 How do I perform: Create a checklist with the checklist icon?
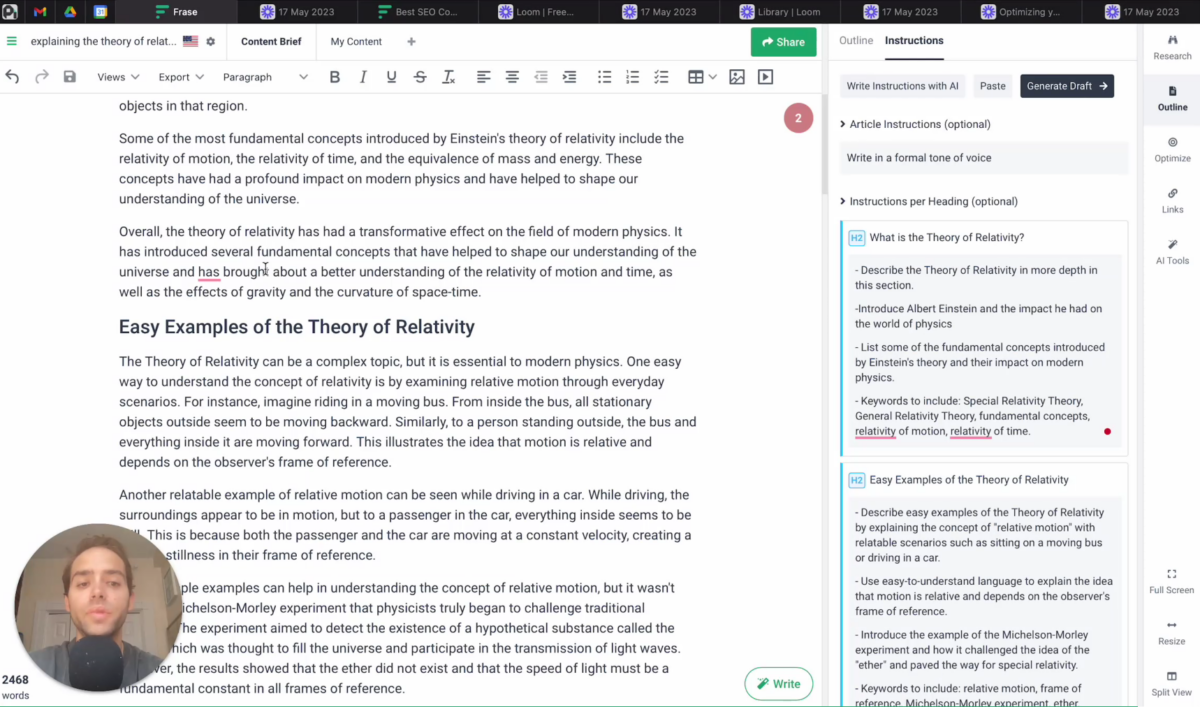coord(661,77)
